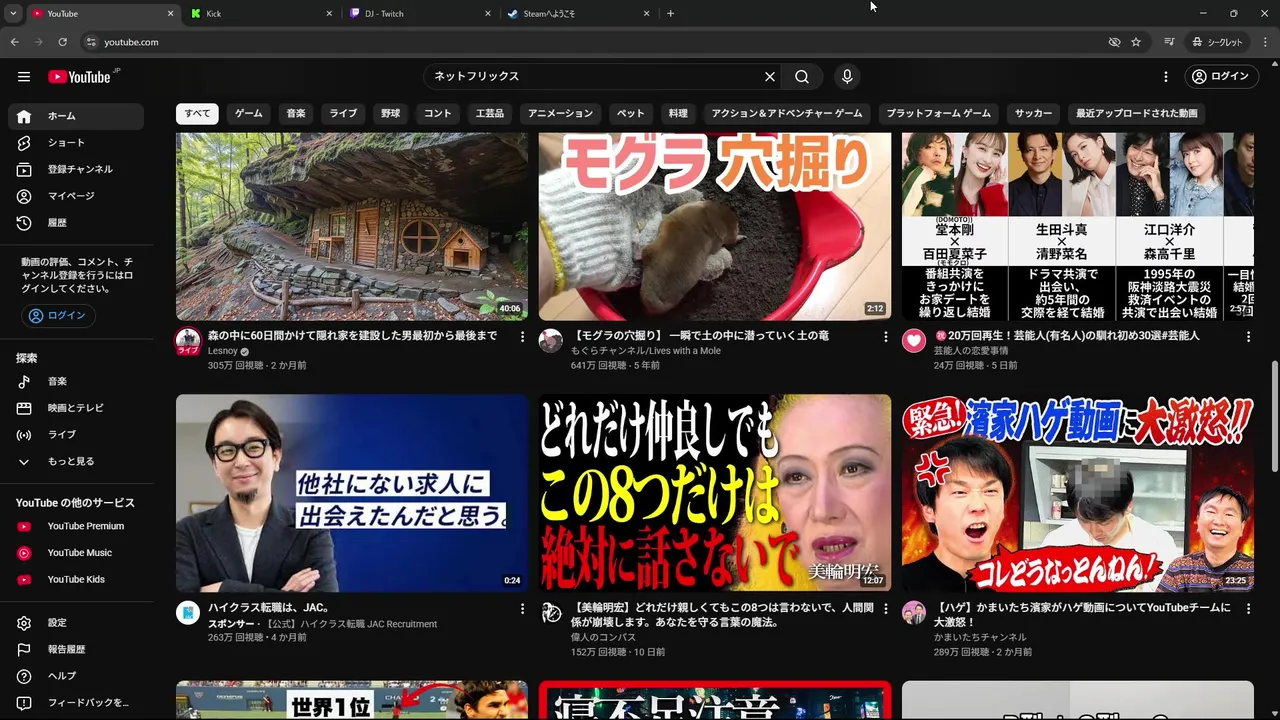Select the 野球 filter chip
Viewport: 1280px width, 720px height.
390,114
